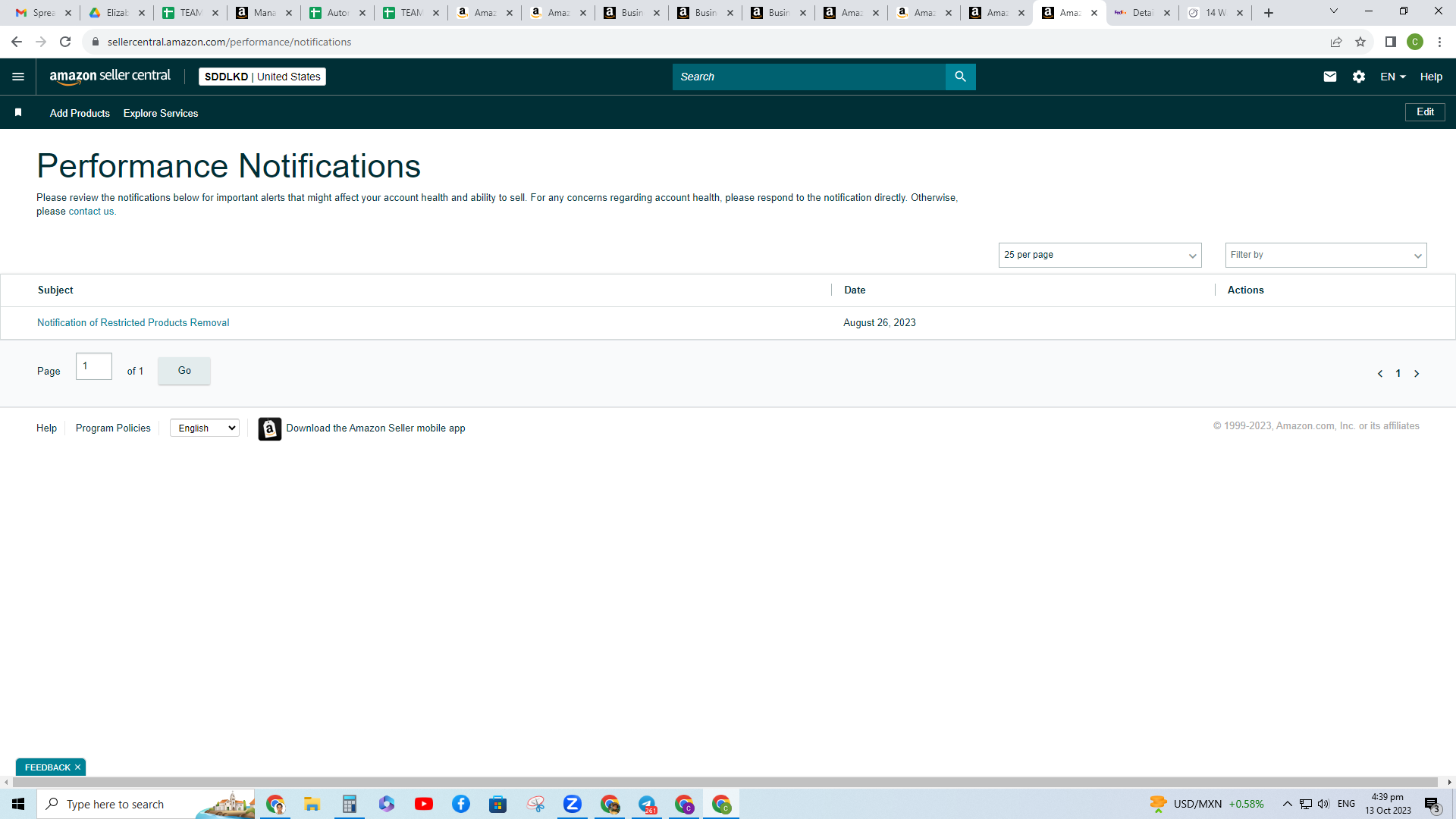
Task: Go to previous page arrow
Action: [1380, 373]
